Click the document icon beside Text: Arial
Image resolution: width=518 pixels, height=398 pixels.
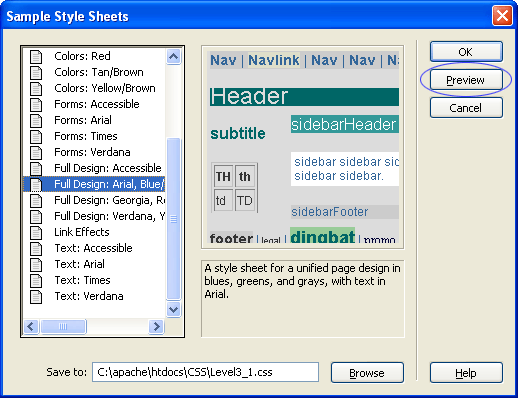pyautogui.click(x=36, y=264)
